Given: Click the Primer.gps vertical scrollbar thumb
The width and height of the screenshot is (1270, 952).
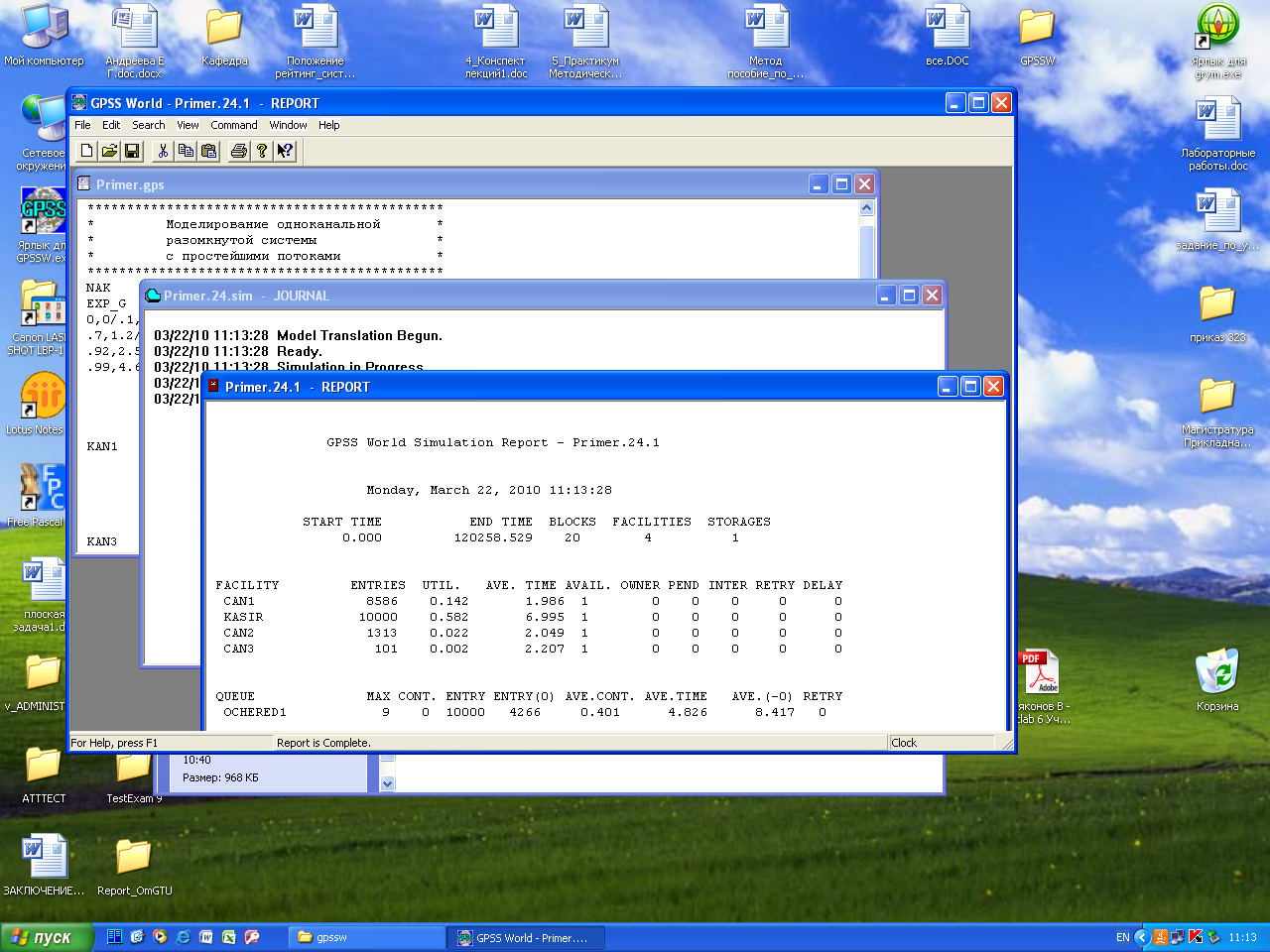Looking at the screenshot, I should point(866,250).
